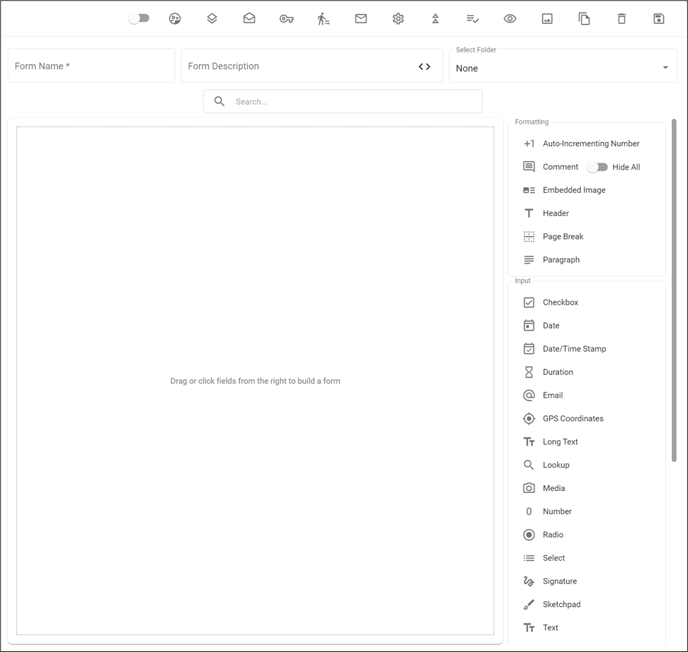Click the Lookup magnifier icon

click(x=529, y=465)
